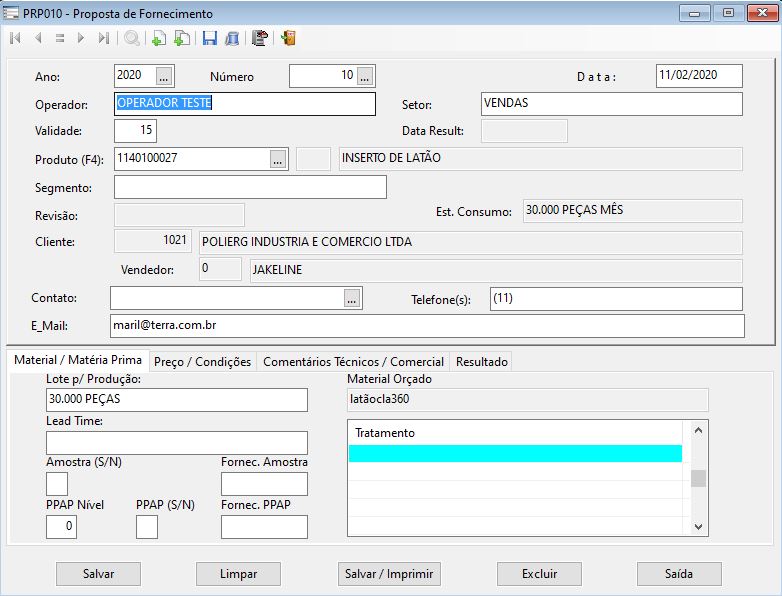Viewport: 782px width, 596px height.
Task: Open the Comentários Técnicos / Comercial tab
Action: [x=353, y=362]
